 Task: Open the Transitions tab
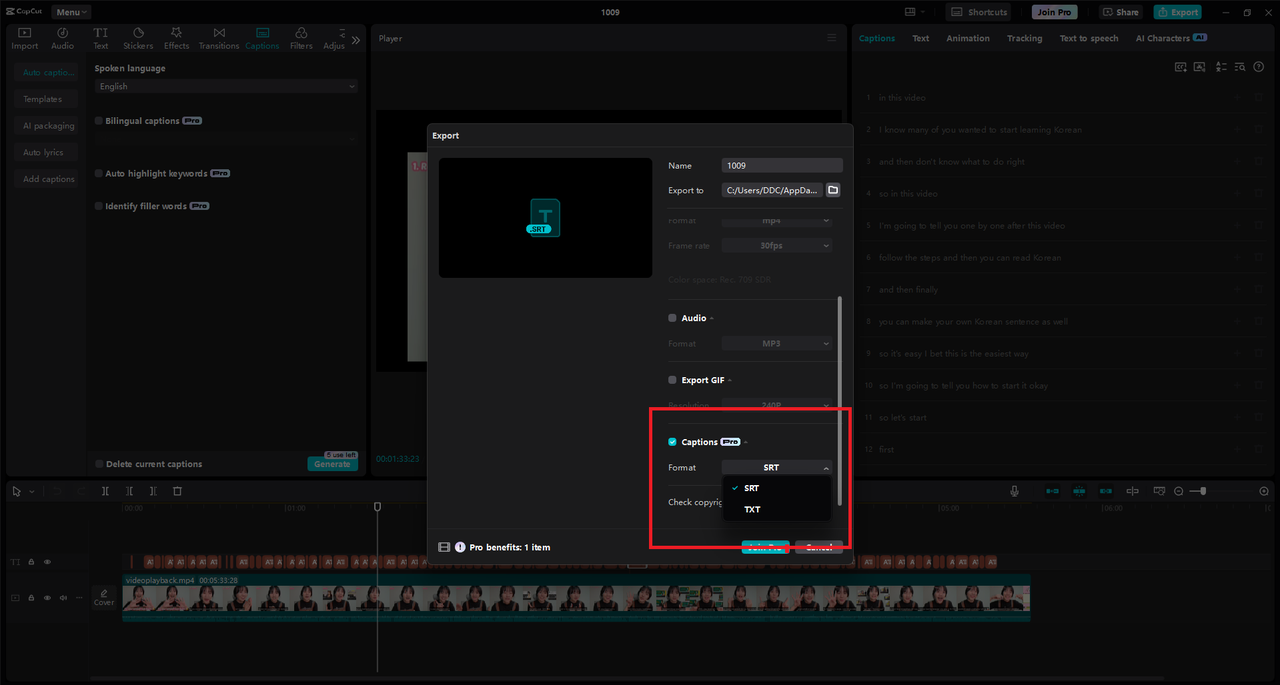pyautogui.click(x=219, y=38)
